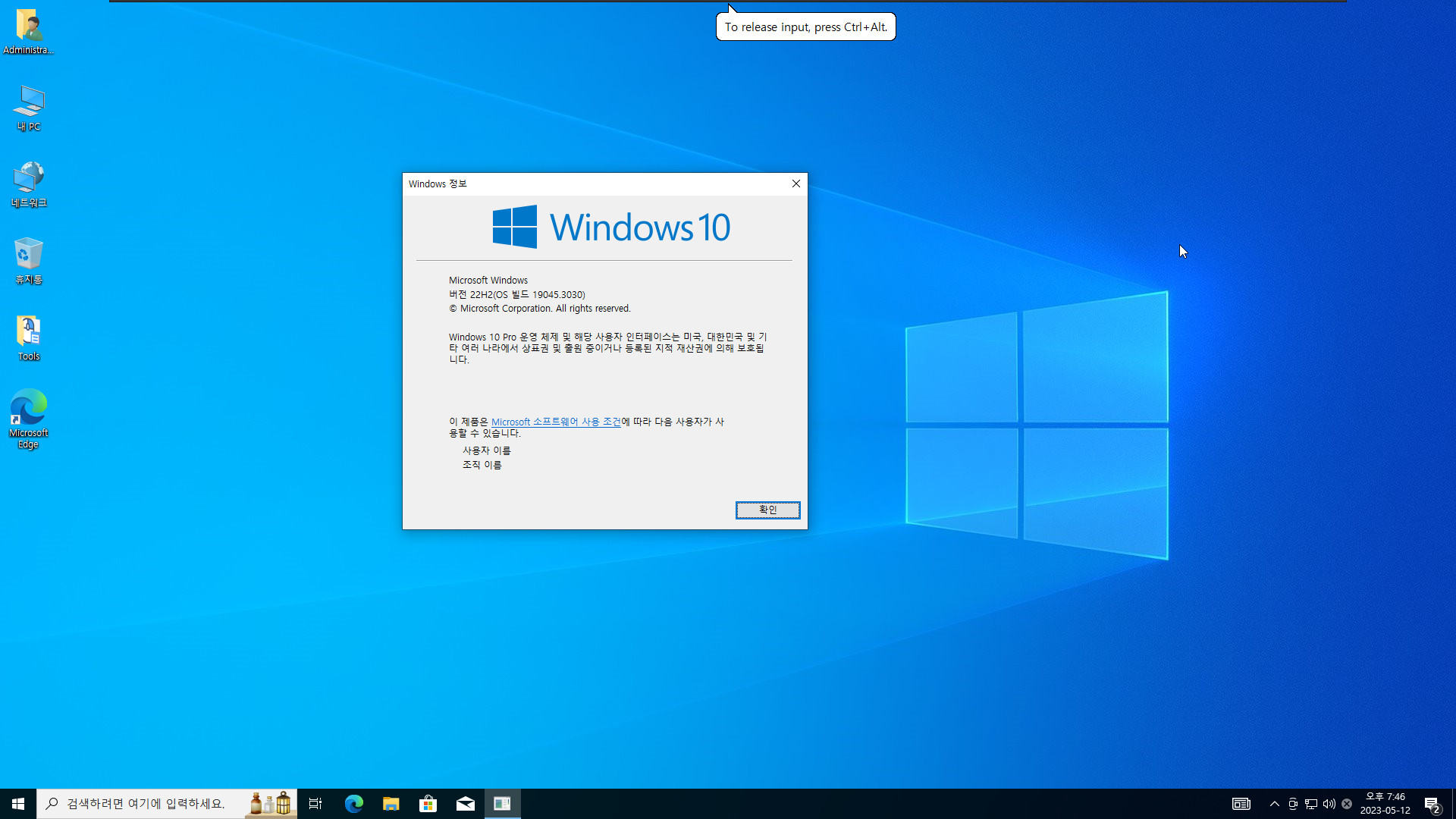Close the Windows 정보 dialog

(796, 184)
